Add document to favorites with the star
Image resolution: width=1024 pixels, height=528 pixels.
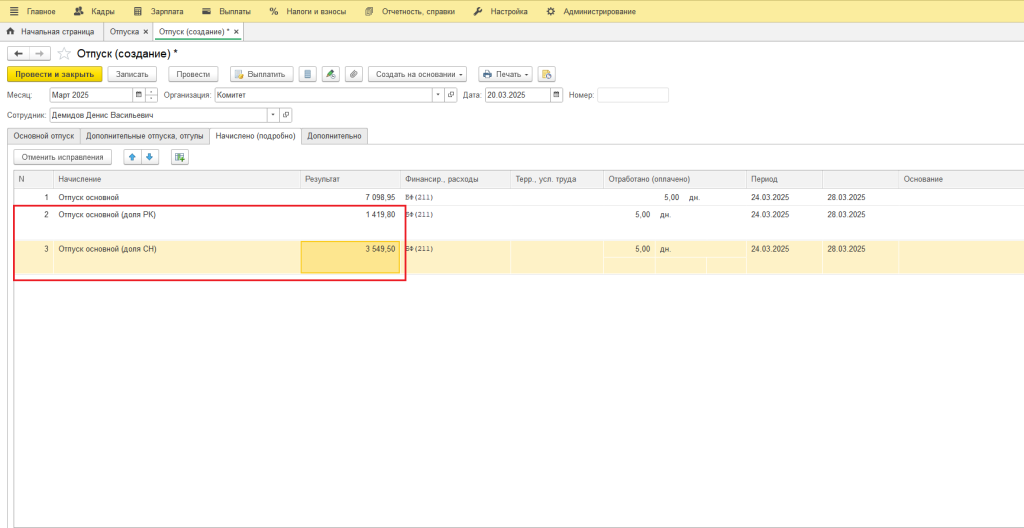(x=64, y=54)
